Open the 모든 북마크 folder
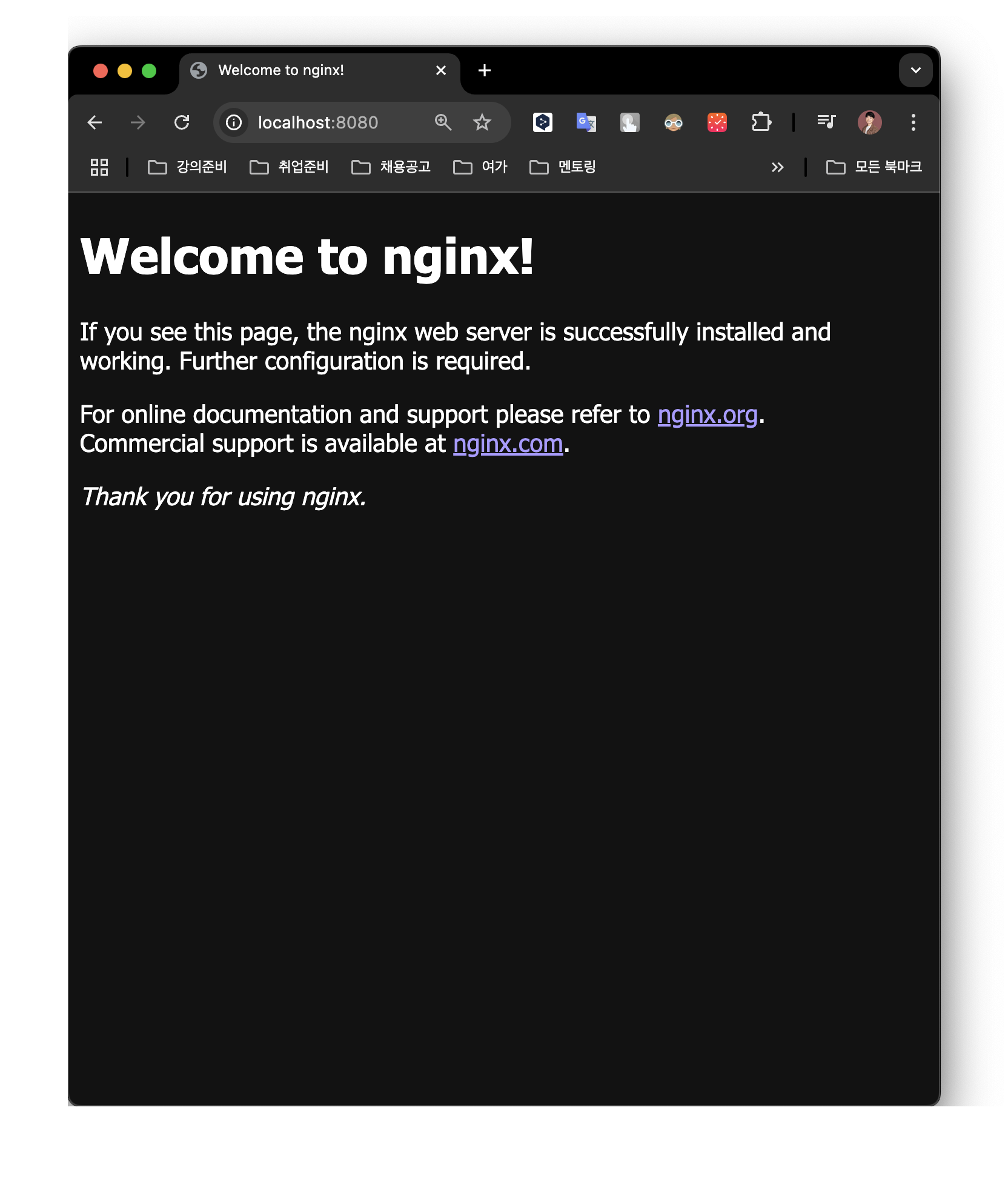The width and height of the screenshot is (1008, 1196). pyautogui.click(x=874, y=167)
